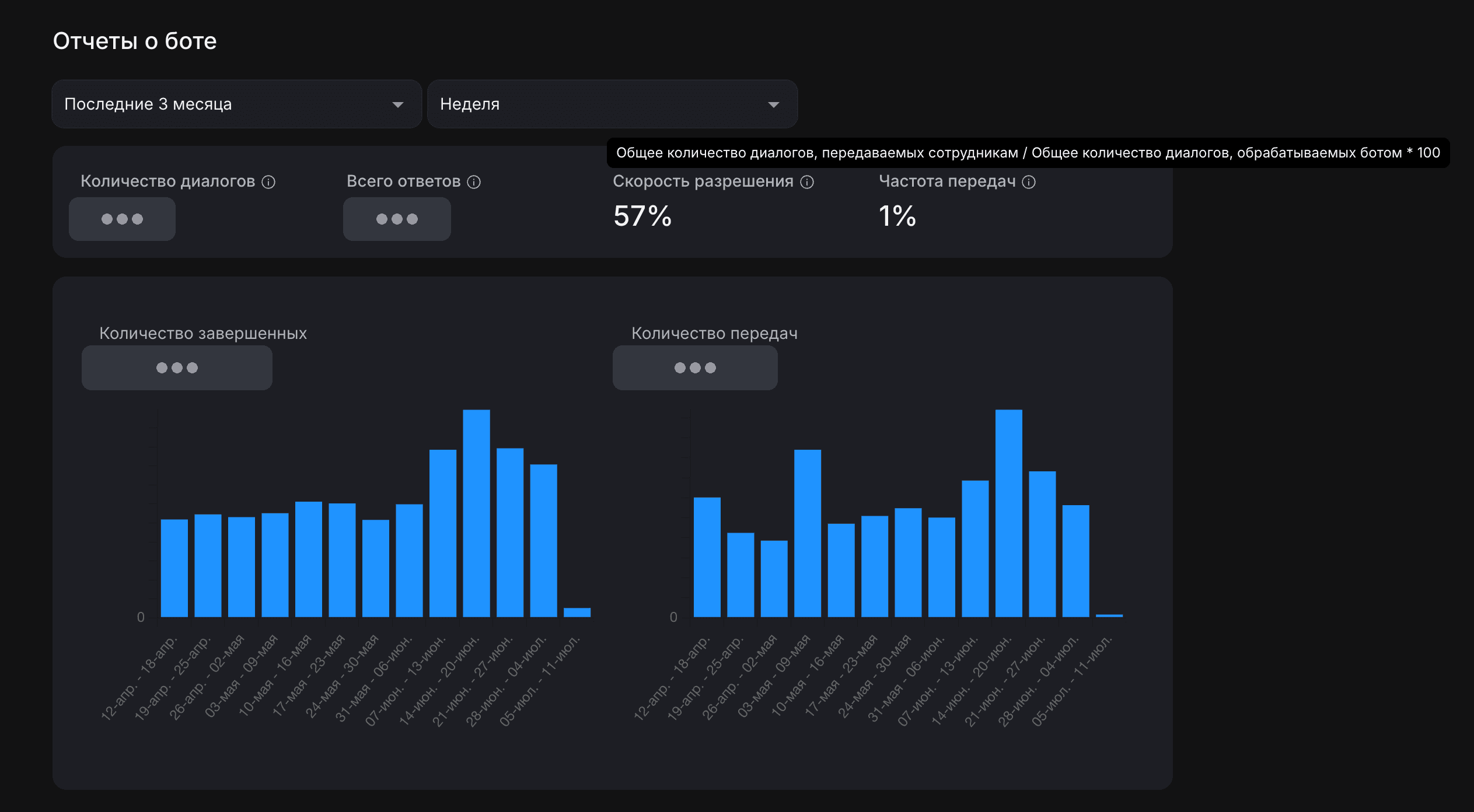
Task: Click the 'Скорость разрешения' metric label
Action: [x=703, y=181]
